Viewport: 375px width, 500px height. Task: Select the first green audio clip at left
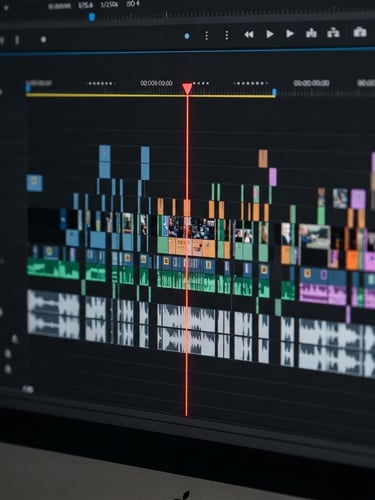point(53,269)
